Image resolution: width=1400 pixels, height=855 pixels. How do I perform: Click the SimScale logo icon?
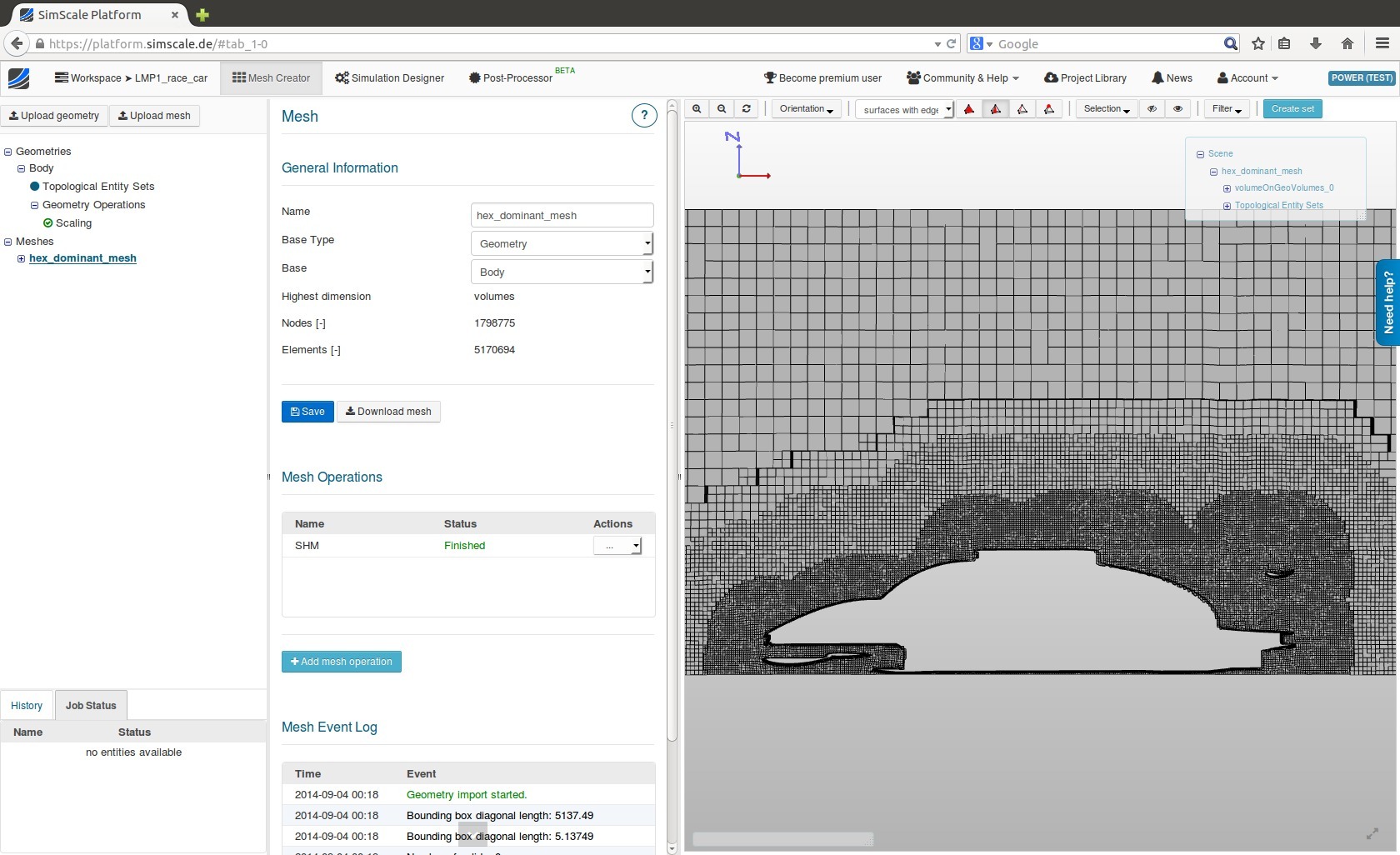coord(19,78)
